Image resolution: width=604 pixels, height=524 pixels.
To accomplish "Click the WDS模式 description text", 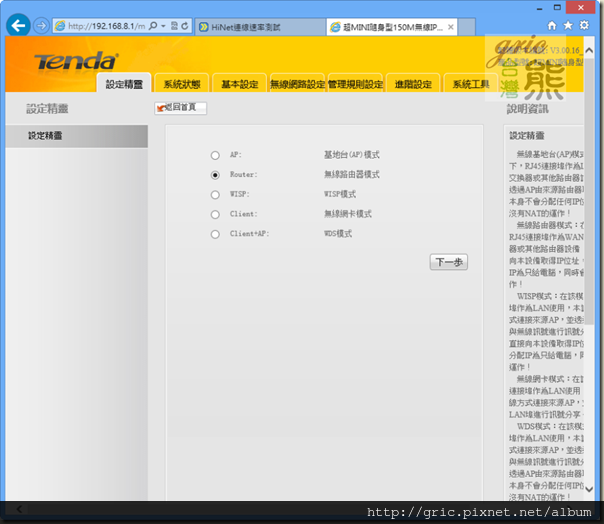I will (x=338, y=233).
